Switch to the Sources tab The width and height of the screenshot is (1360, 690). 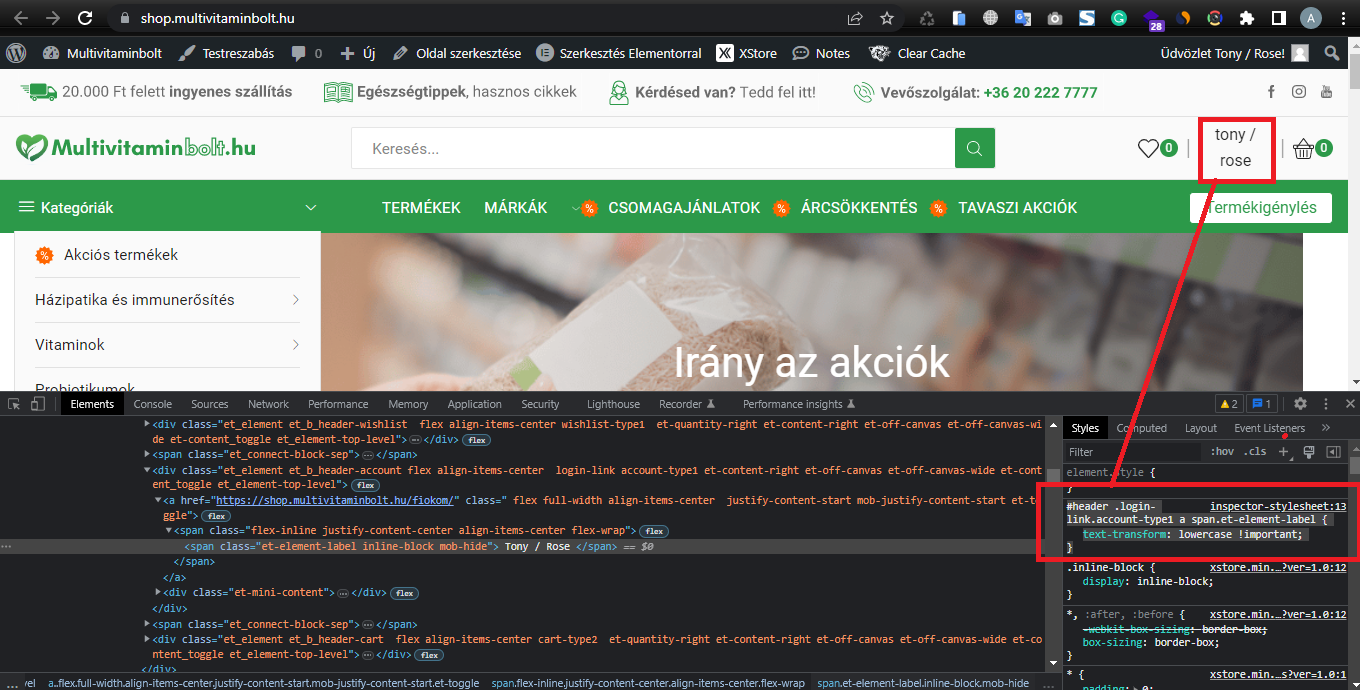click(x=210, y=404)
